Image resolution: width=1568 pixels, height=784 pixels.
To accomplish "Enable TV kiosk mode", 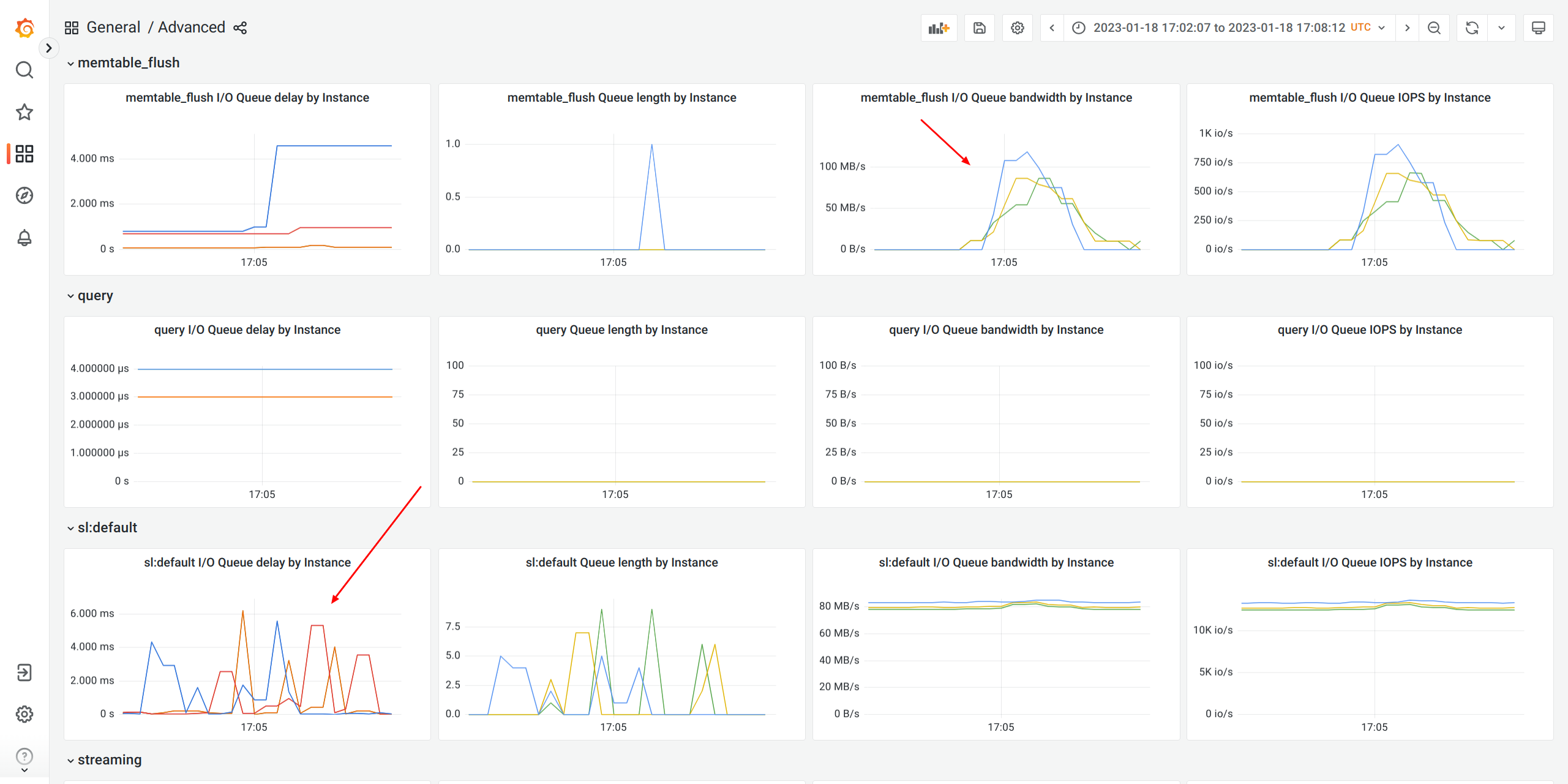I will point(1539,28).
